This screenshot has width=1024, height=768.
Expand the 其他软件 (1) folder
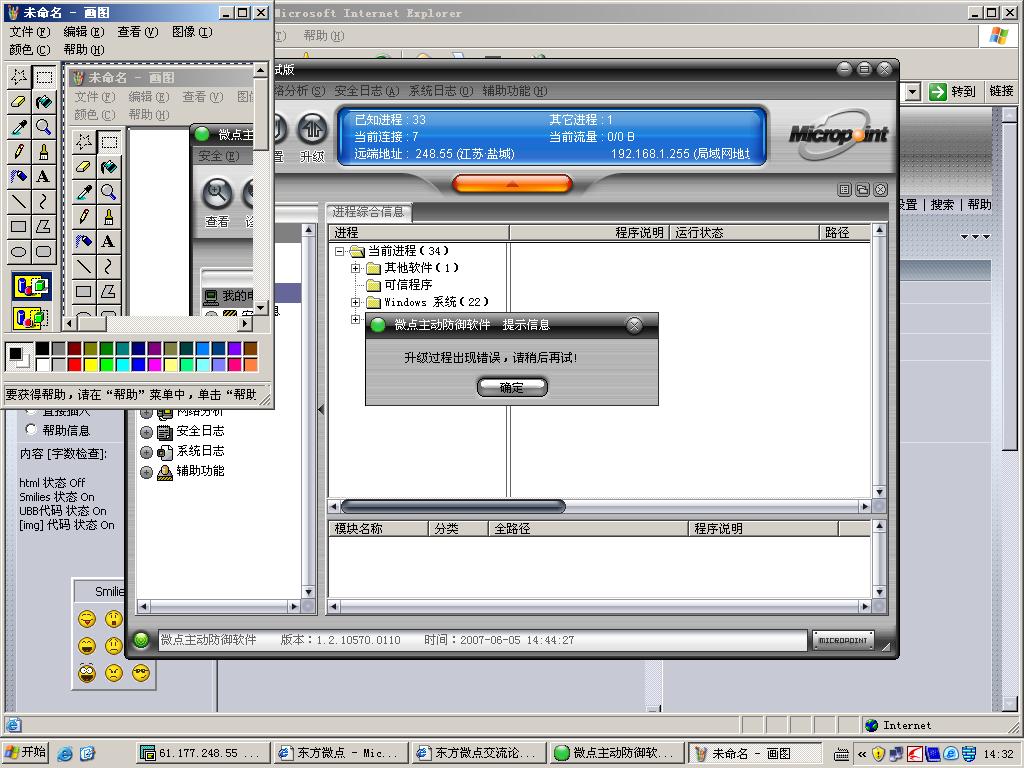(355, 268)
